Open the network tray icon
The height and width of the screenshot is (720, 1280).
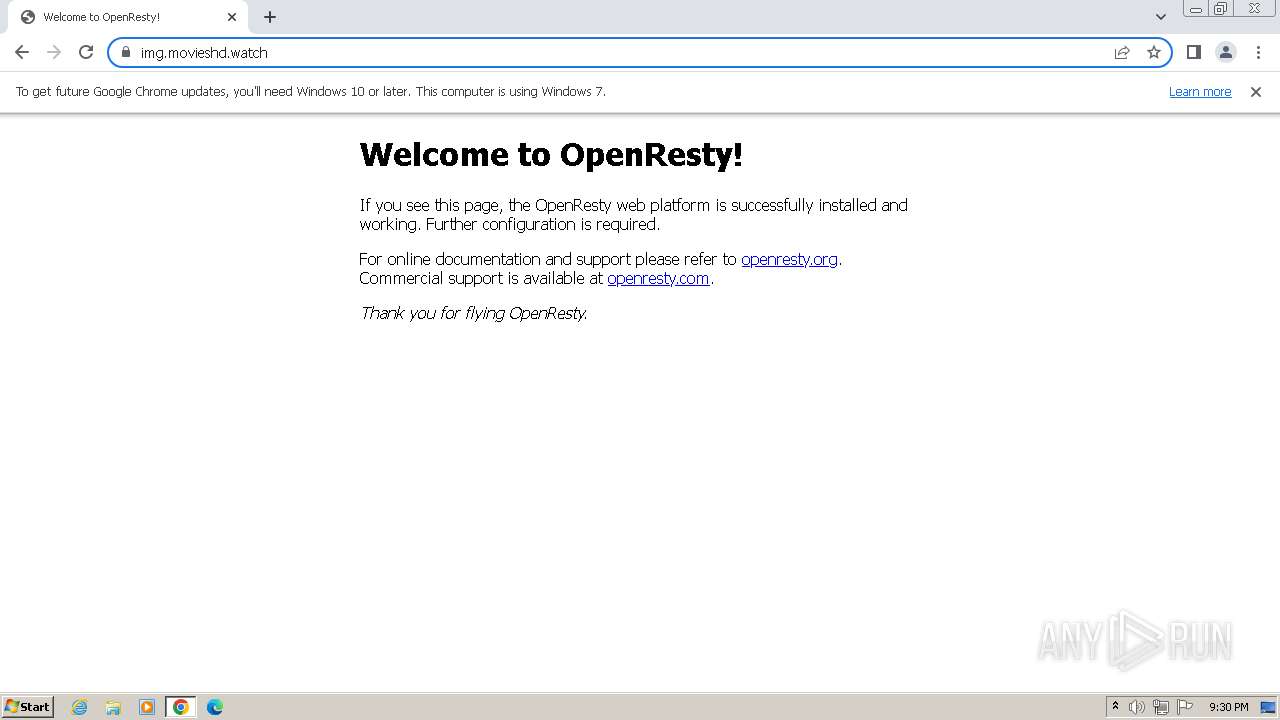[x=1161, y=707]
